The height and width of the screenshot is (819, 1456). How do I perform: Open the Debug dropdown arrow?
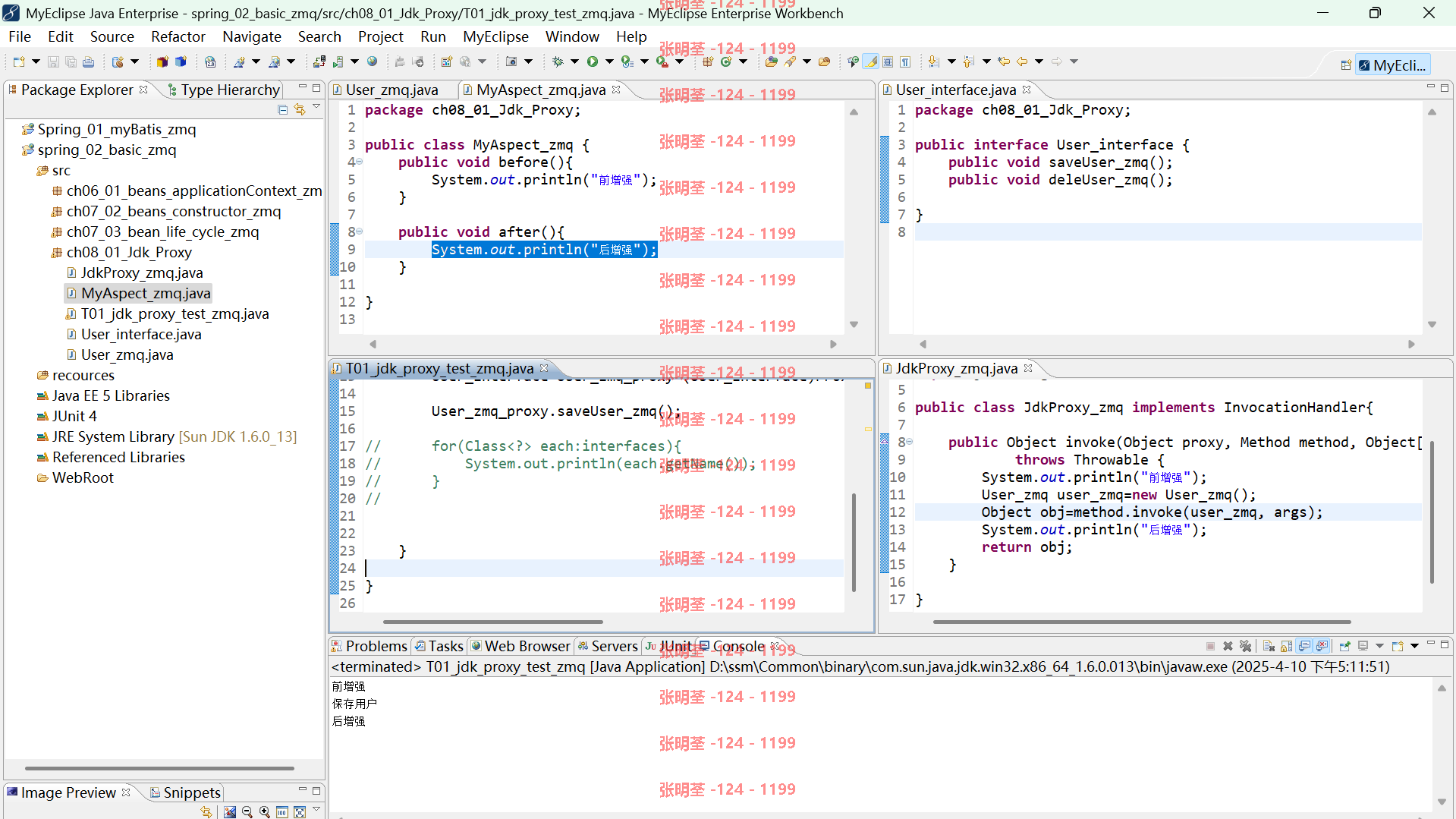pyautogui.click(x=574, y=61)
